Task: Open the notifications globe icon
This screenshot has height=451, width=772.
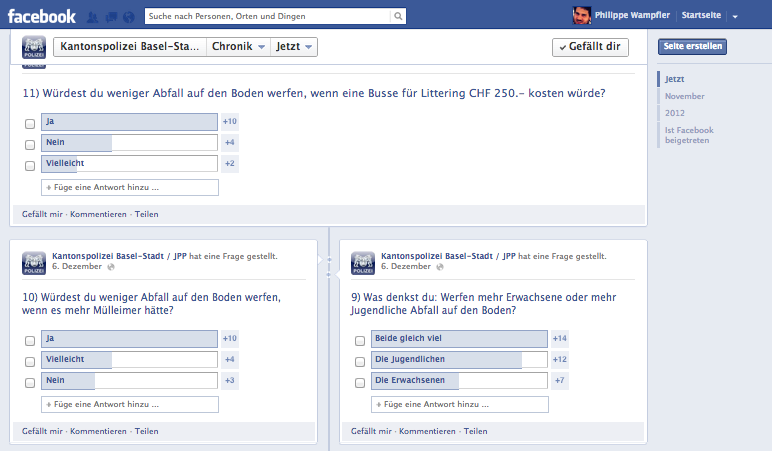Action: pos(128,17)
